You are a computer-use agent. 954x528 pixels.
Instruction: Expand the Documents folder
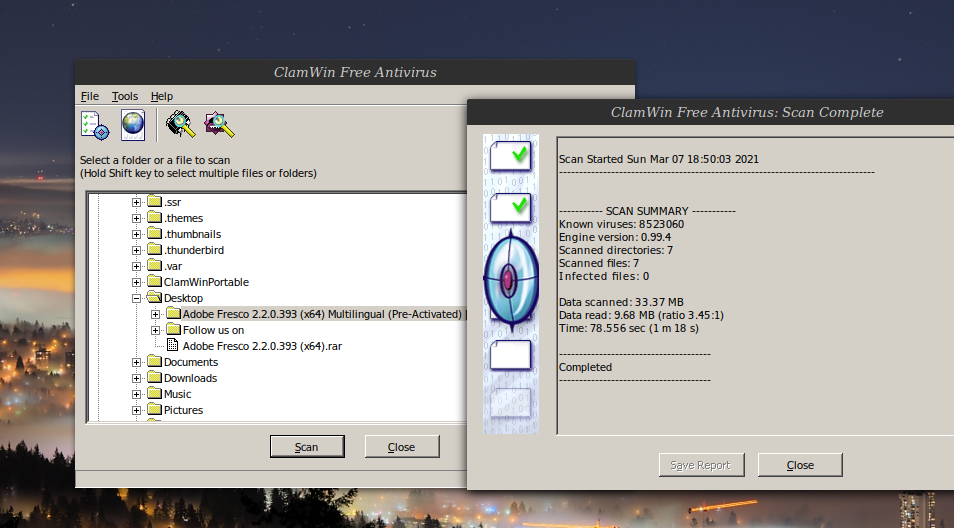[136, 363]
